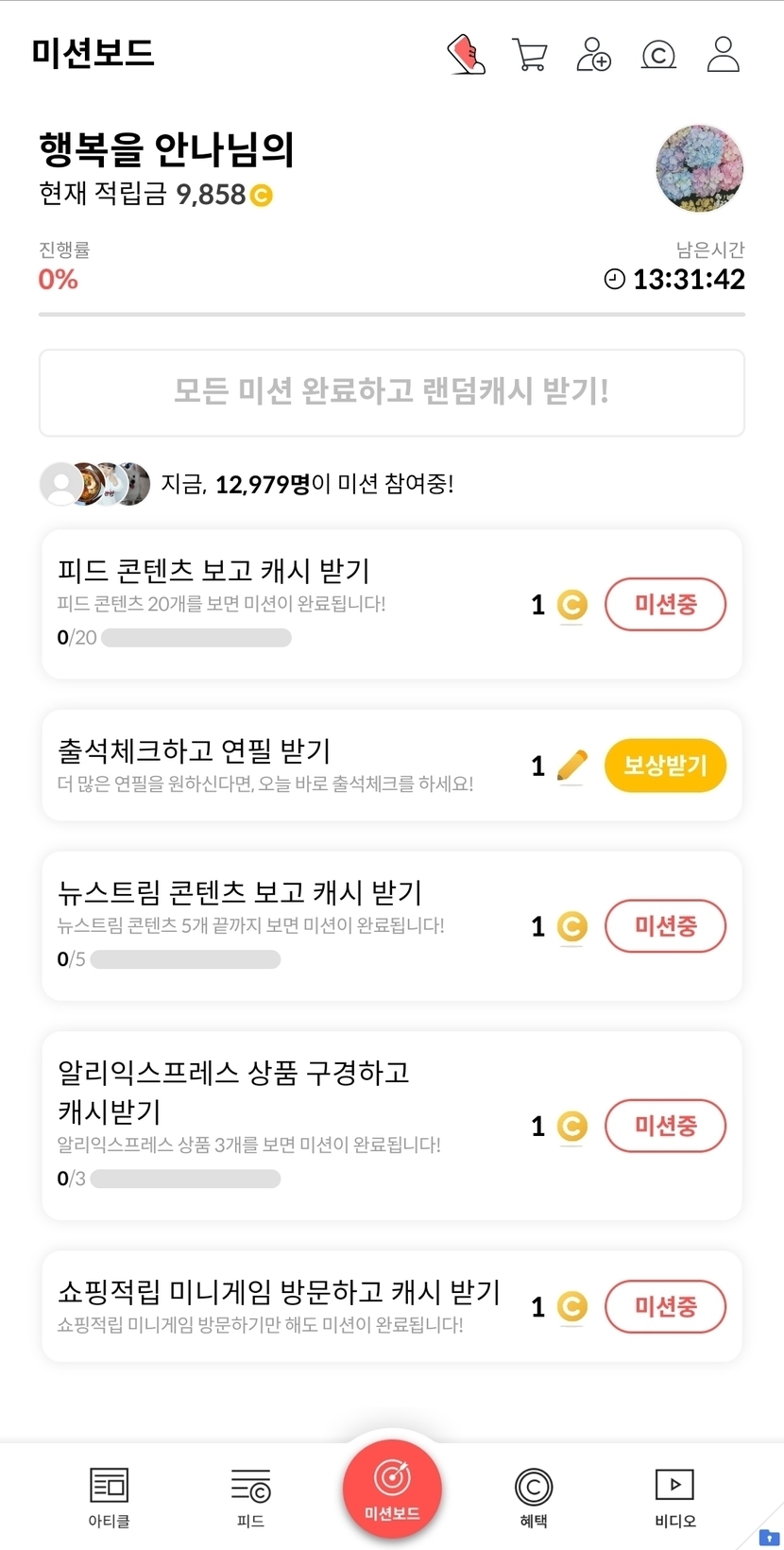Screen dimensions: 784x1550
Task: Click the 뉴스트림 0/5 progress bar
Action: (x=185, y=959)
